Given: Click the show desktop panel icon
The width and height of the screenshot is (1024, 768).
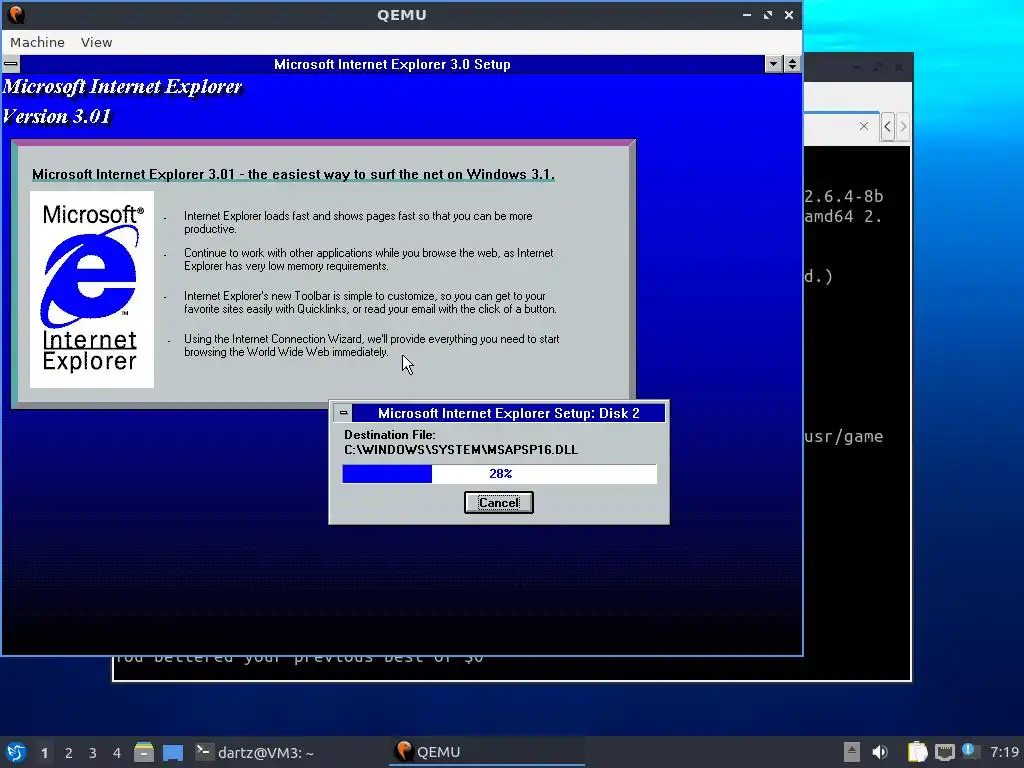Looking at the screenshot, I should pyautogui.click(x=173, y=752).
